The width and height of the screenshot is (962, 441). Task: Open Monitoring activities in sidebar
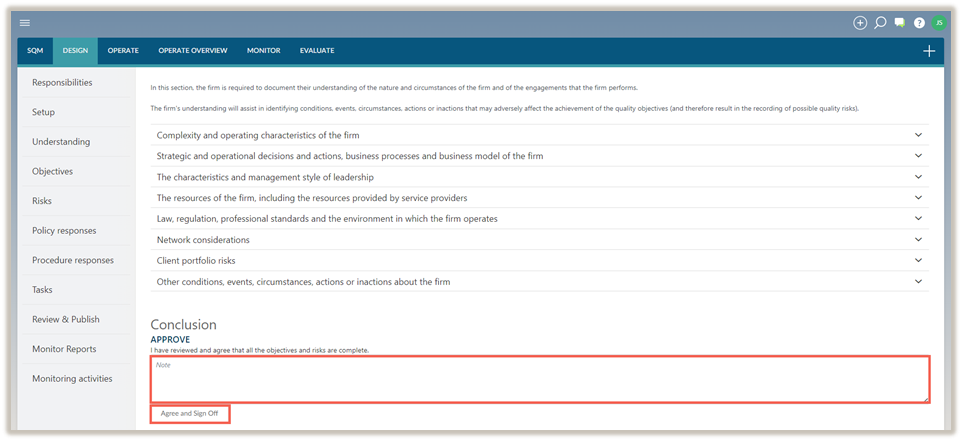pyautogui.click(x=72, y=379)
